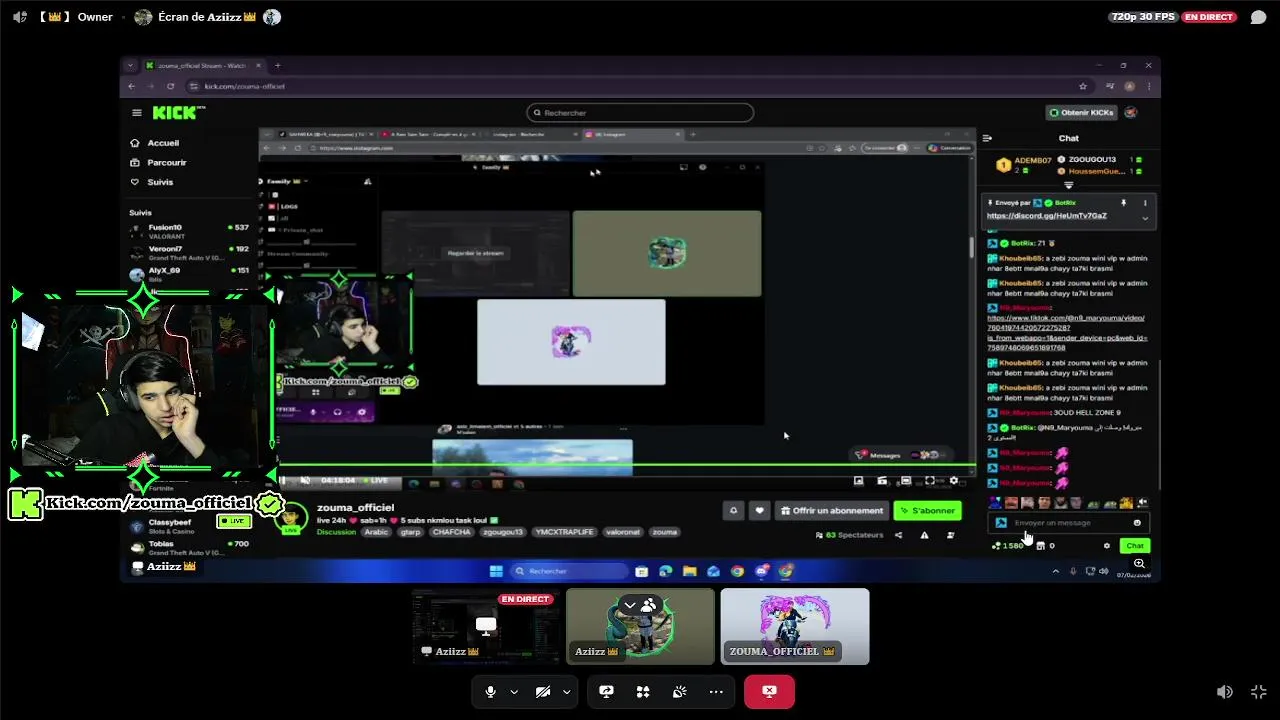This screenshot has height=720, width=1280.
Task: Open the emoji picker in chat input
Action: point(1137,523)
